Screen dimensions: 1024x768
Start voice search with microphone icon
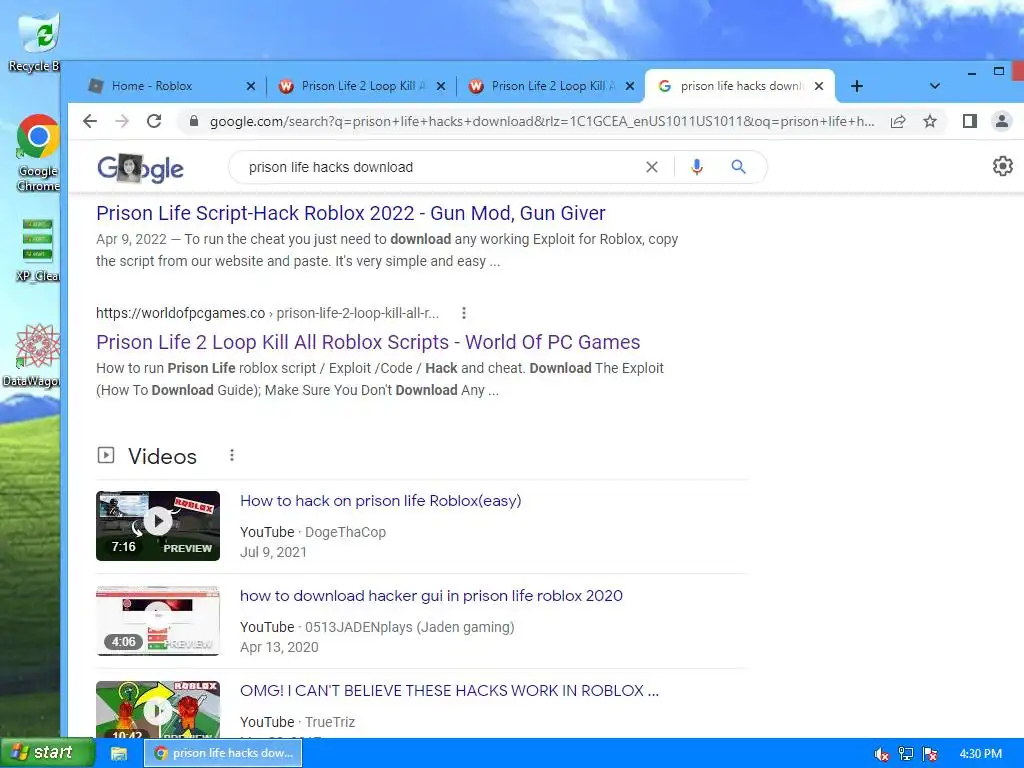[697, 167]
